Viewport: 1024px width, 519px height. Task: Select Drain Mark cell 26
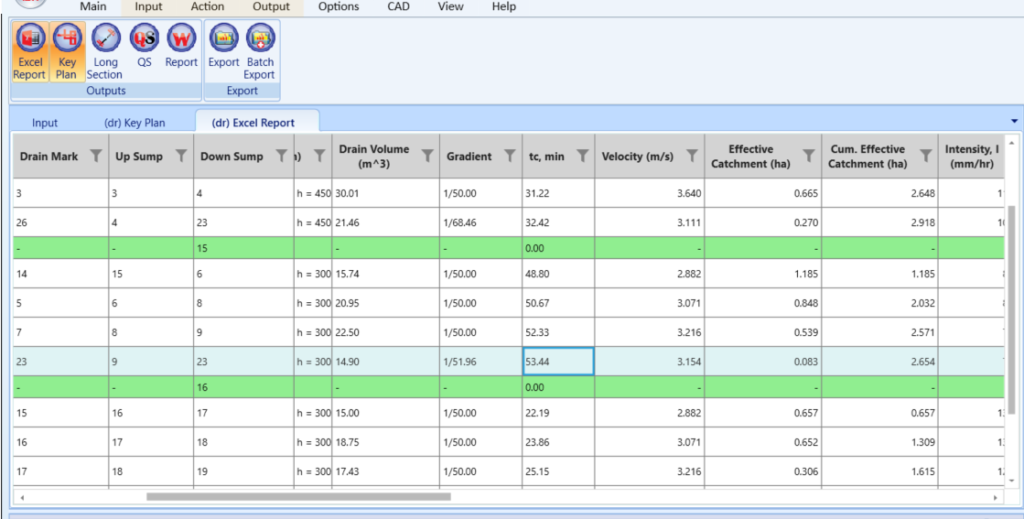pyautogui.click(x=60, y=222)
